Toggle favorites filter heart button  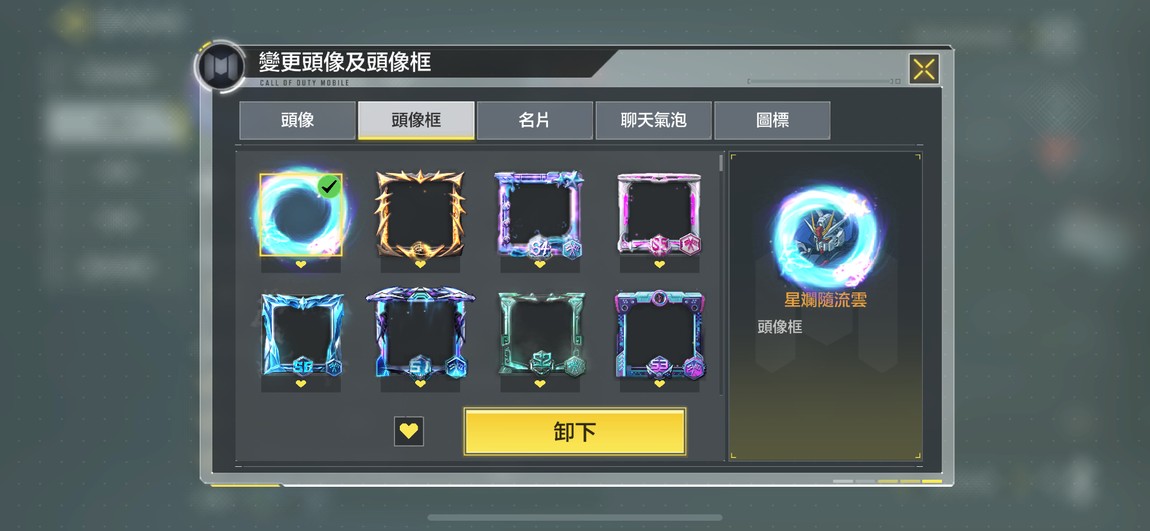click(x=409, y=431)
